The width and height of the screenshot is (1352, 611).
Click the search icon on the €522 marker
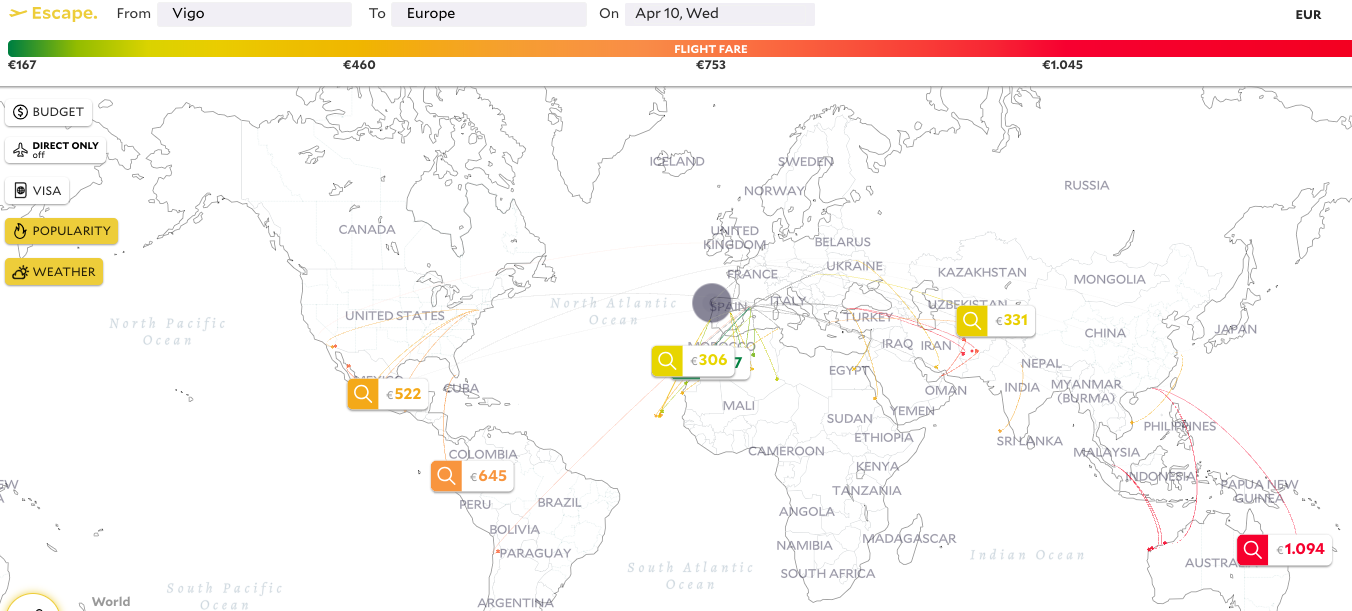click(x=363, y=394)
